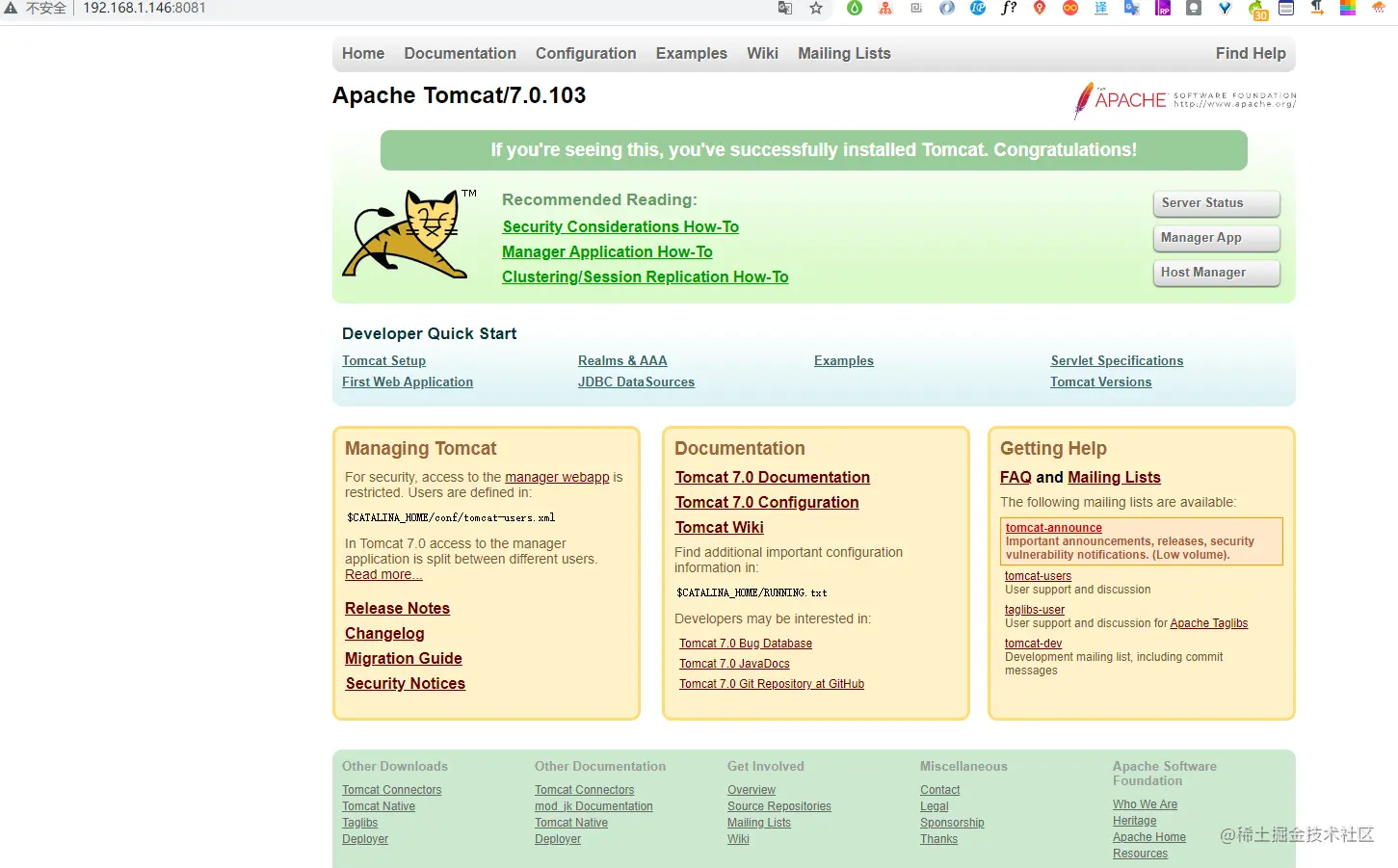Click the blue window-list extension icon
This screenshot has width=1398, height=868.
click(1286, 8)
